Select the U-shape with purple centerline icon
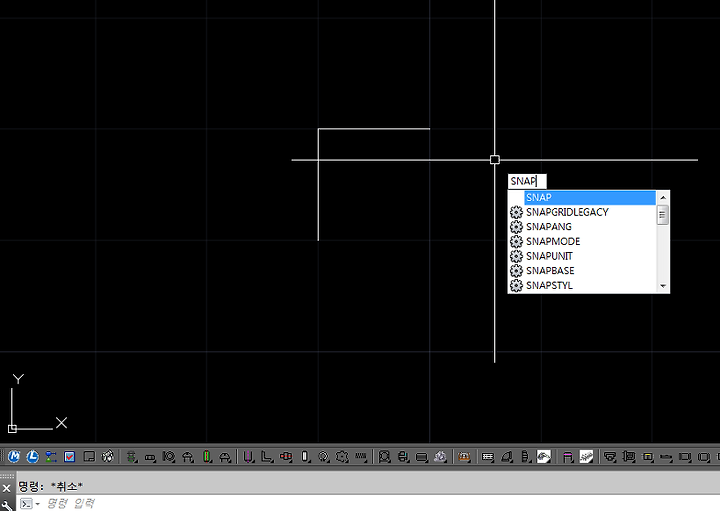The width and height of the screenshot is (720, 511). [248, 456]
